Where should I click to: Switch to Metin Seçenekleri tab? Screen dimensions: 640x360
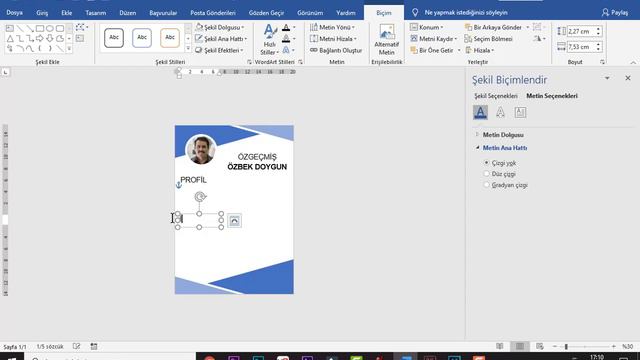[552, 96]
